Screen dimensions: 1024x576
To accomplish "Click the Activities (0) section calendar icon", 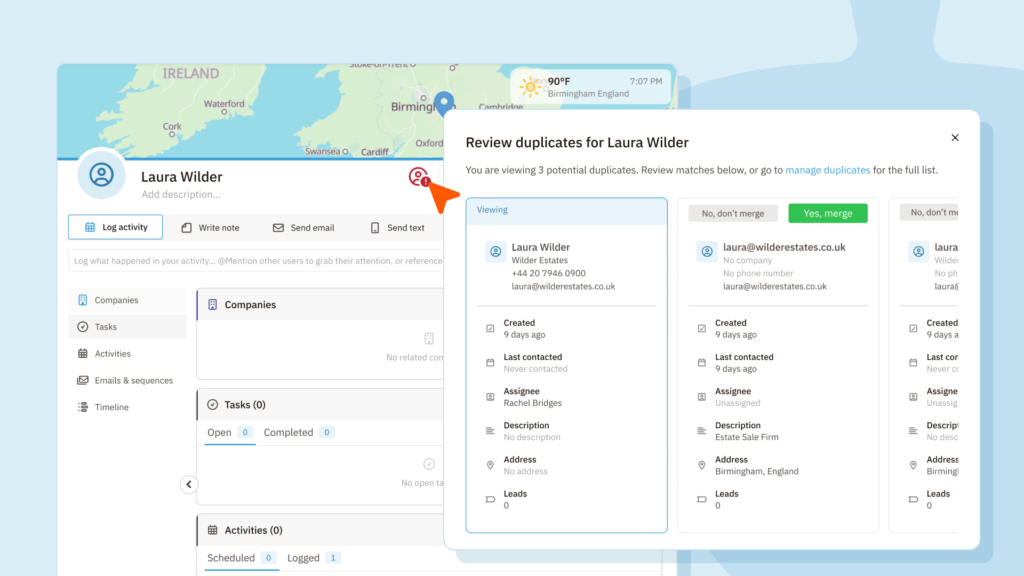I will pos(212,530).
